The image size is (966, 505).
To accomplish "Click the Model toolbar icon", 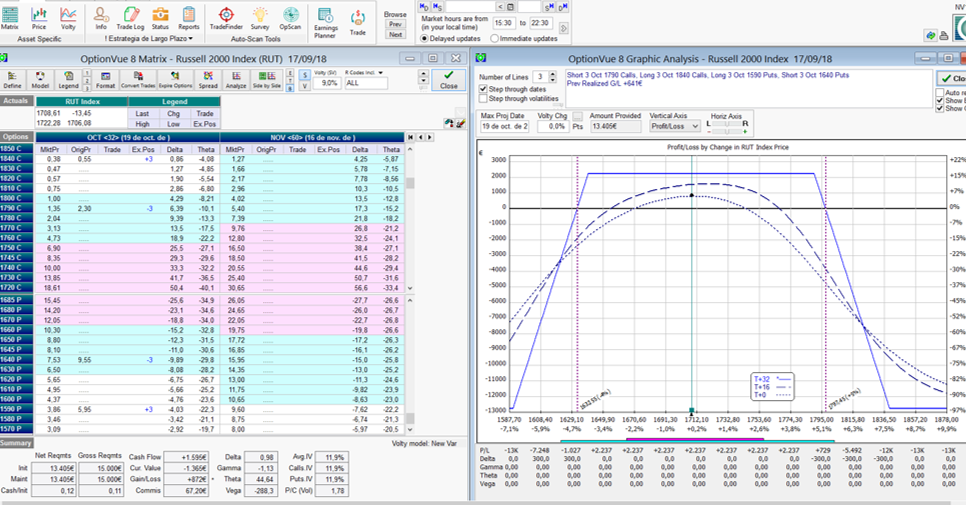I will pyautogui.click(x=40, y=79).
